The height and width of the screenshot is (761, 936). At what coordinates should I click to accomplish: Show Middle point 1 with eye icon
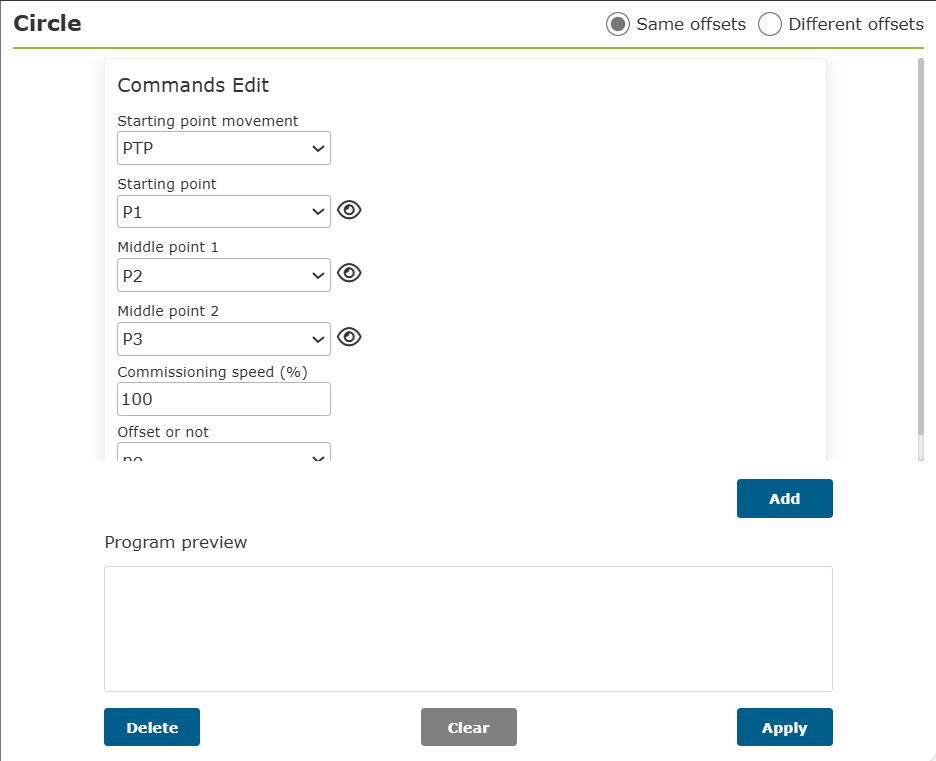click(x=349, y=273)
